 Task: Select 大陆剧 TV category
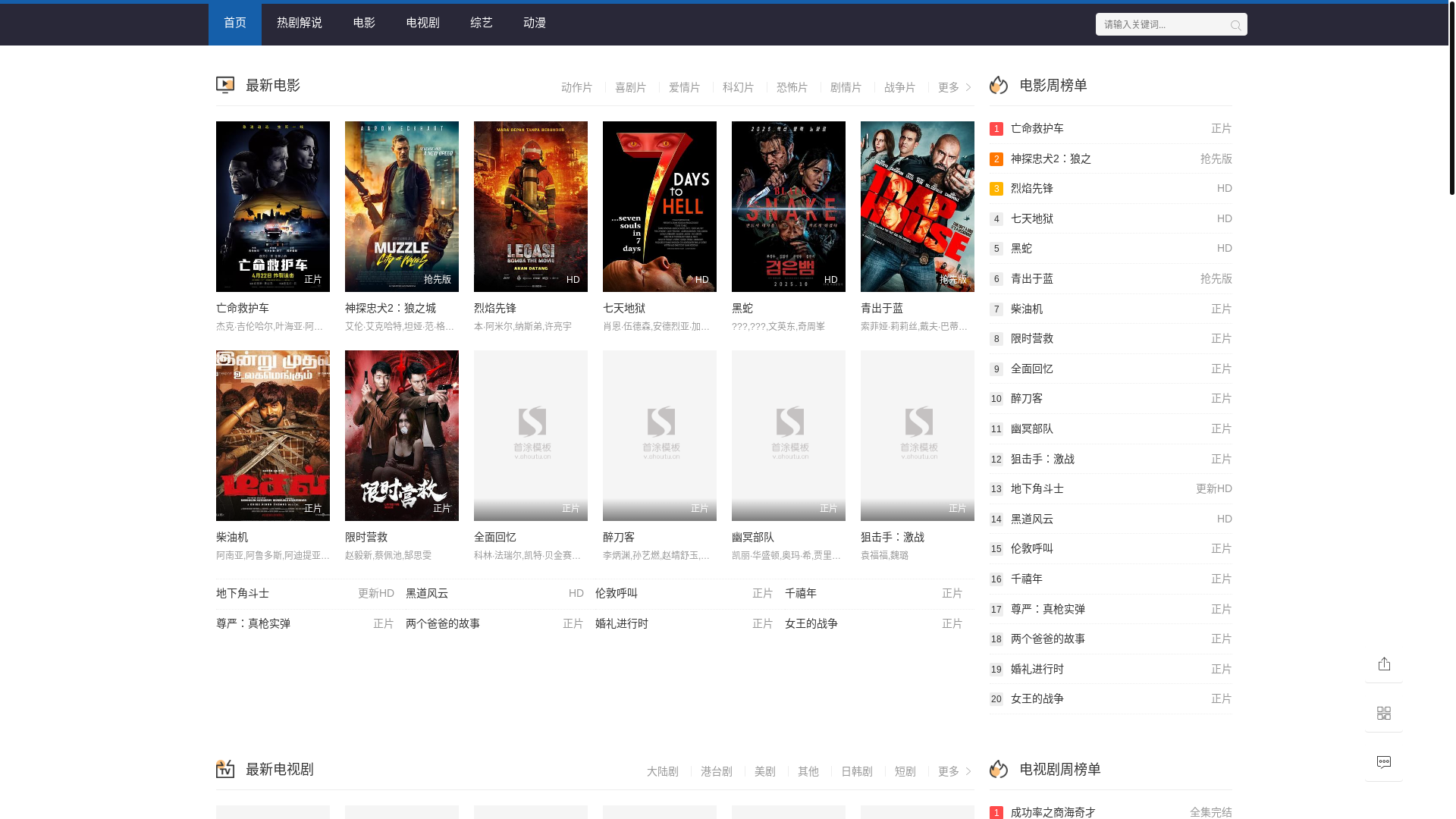[663, 771]
